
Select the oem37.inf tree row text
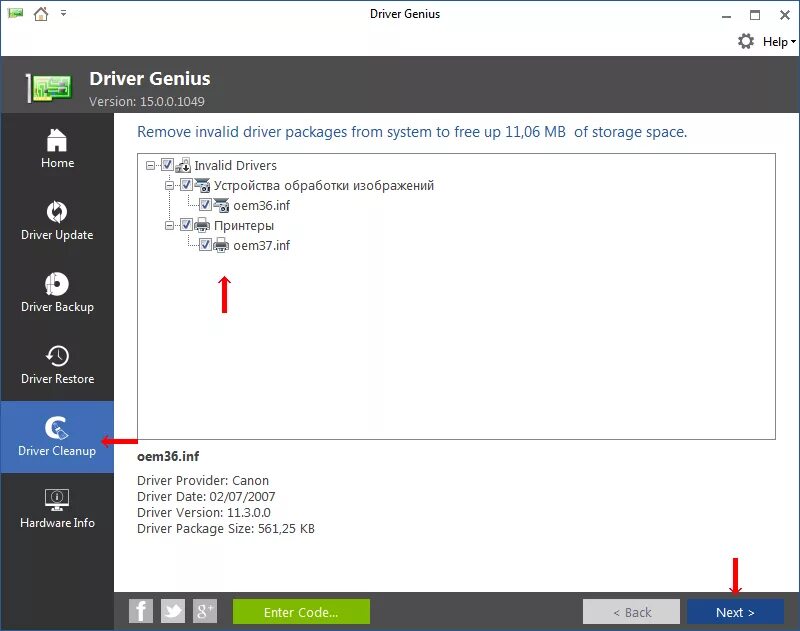coord(261,245)
